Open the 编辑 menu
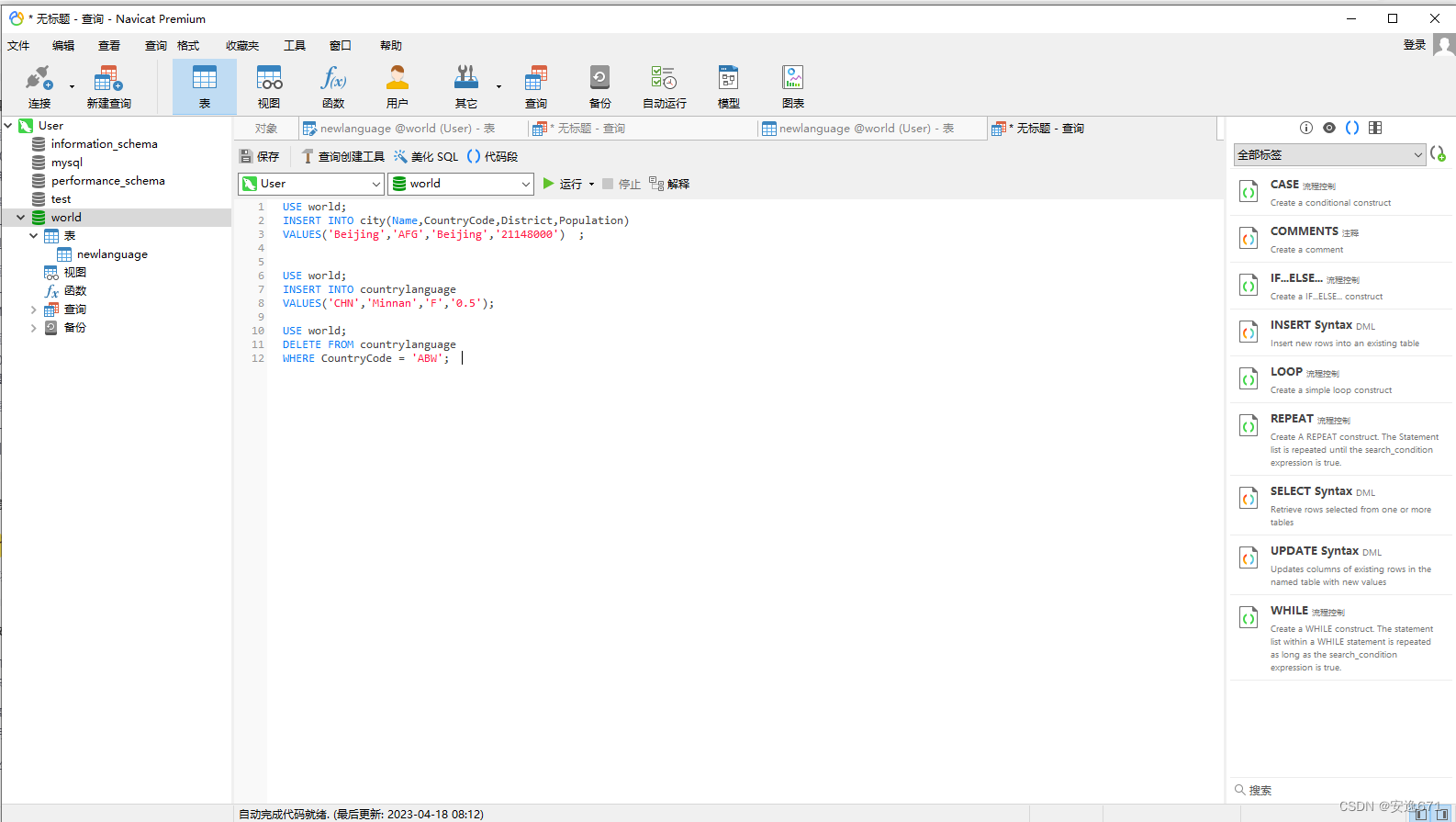Image resolution: width=1456 pixels, height=822 pixels. point(63,45)
